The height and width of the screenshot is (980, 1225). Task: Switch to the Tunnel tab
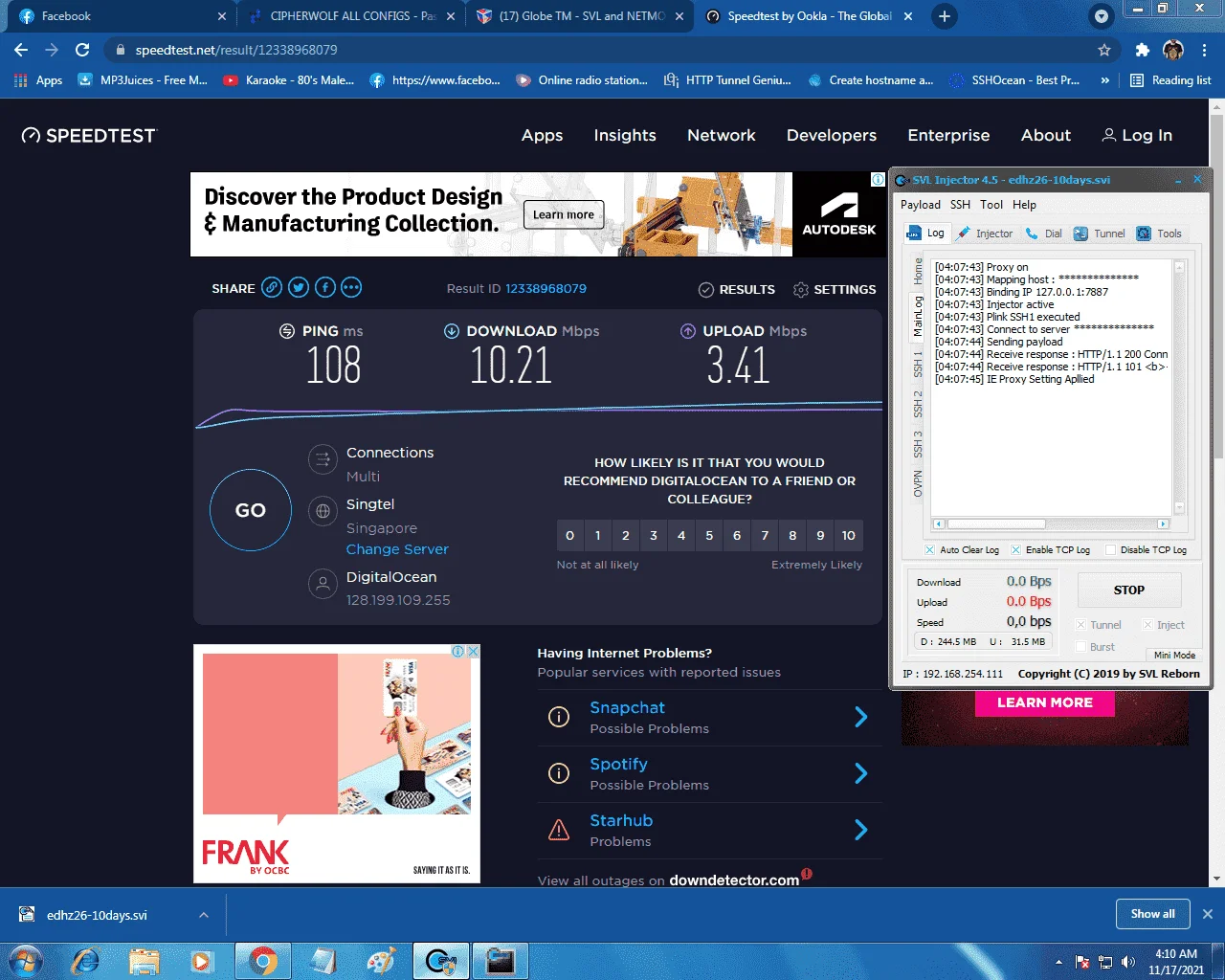(x=1100, y=234)
